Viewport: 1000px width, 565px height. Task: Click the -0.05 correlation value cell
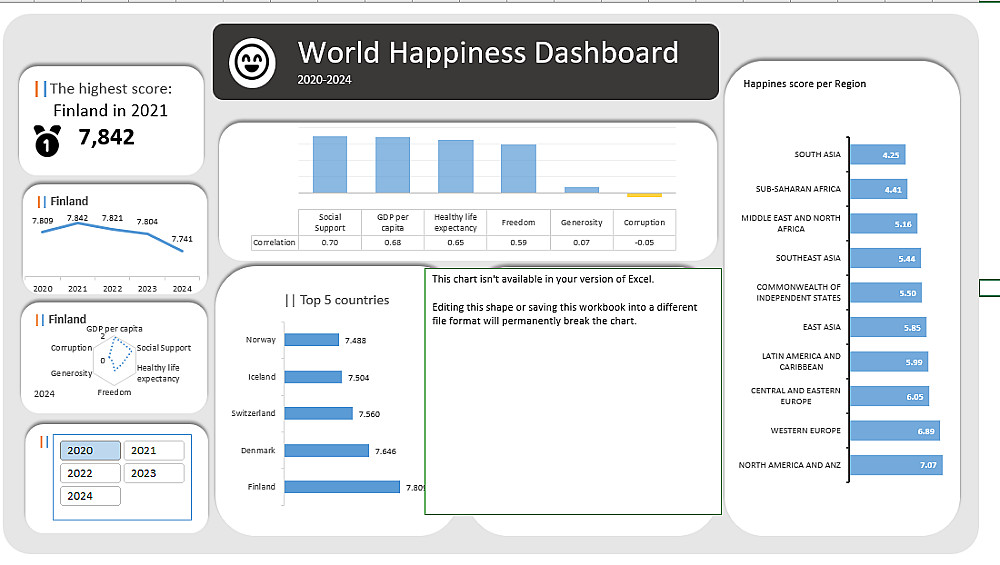(644, 242)
